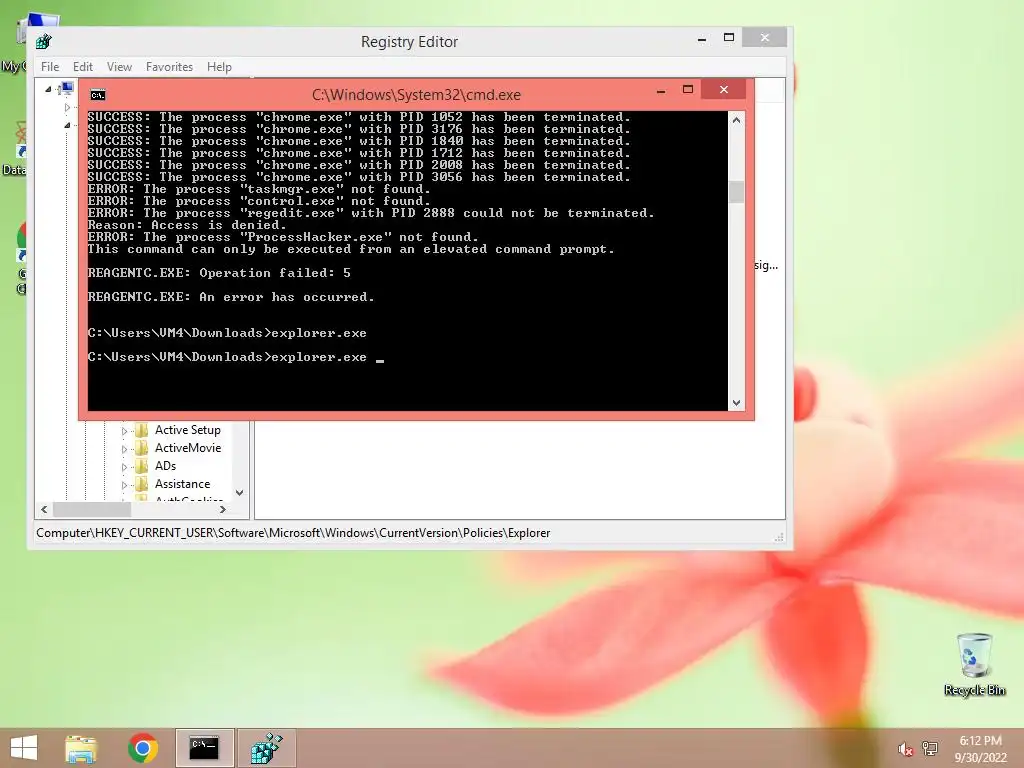The image size is (1024, 768).
Task: Click the cmd window scrollbar thumb
Action: [x=737, y=192]
